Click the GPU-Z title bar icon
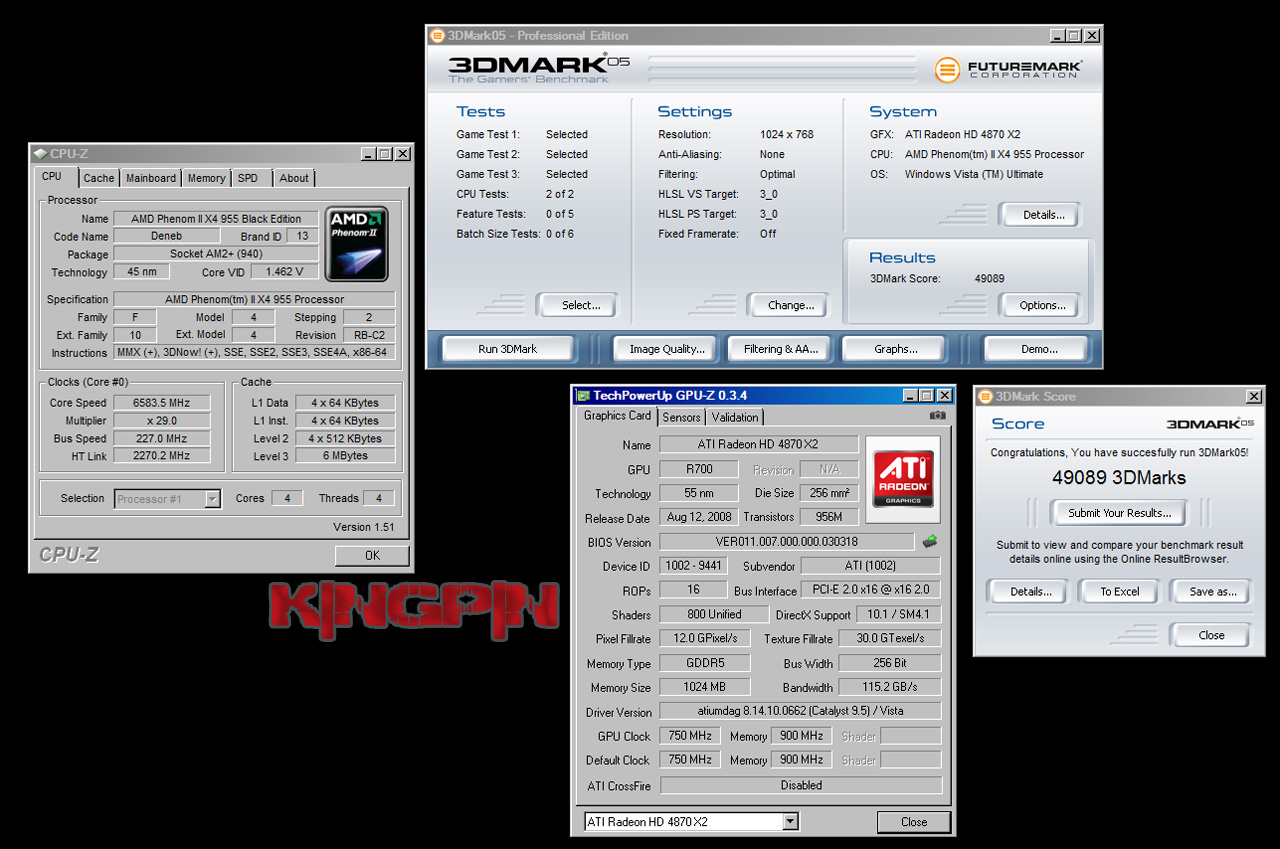1280x849 pixels. point(583,395)
